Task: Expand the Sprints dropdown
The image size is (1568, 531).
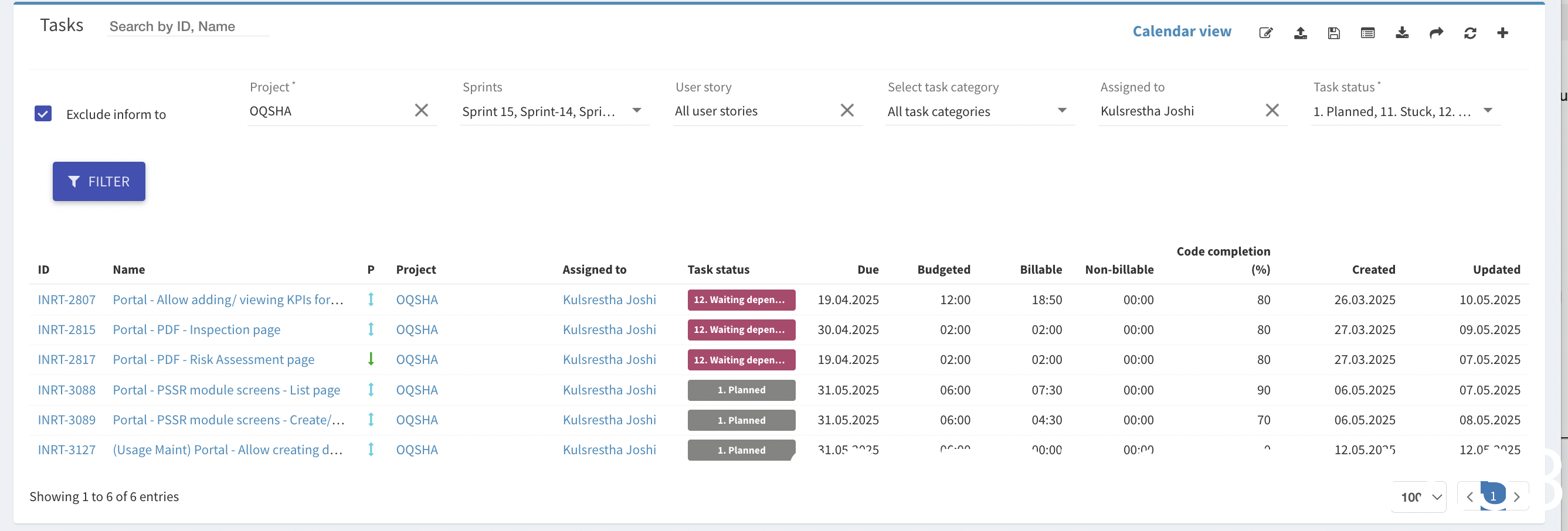Action: coord(636,111)
